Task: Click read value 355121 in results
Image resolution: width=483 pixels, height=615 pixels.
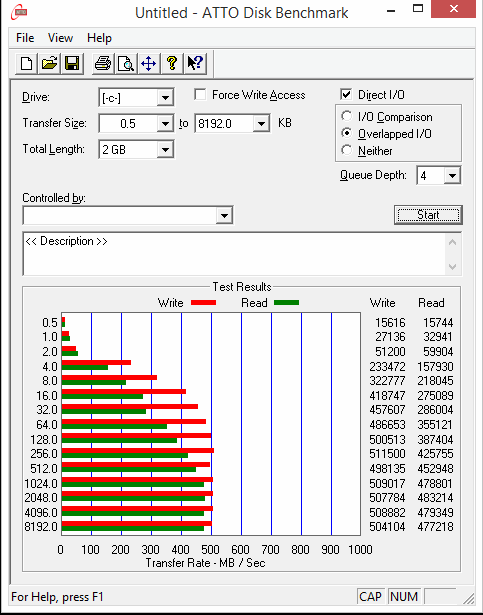Action: (x=436, y=425)
